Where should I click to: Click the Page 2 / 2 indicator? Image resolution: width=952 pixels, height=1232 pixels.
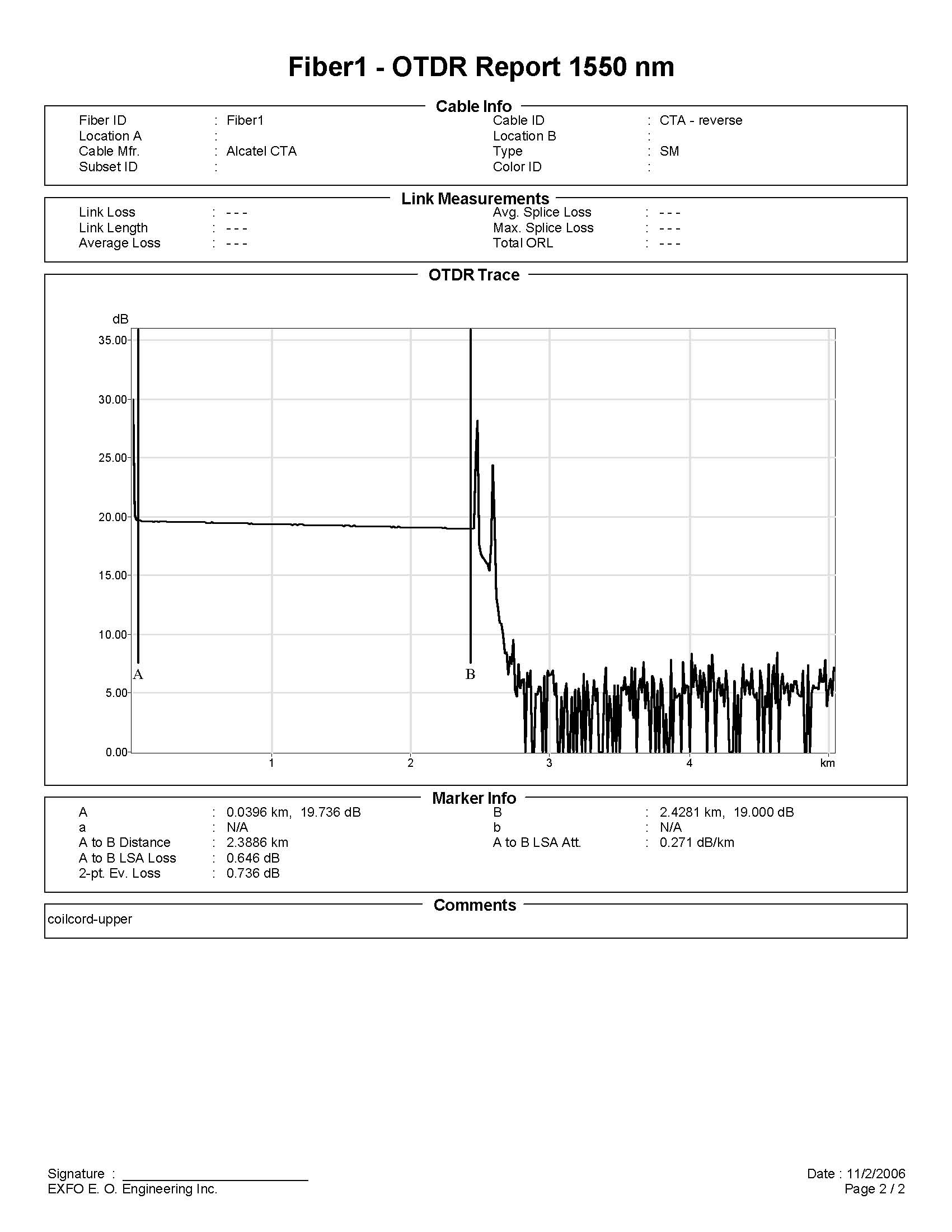tap(875, 1188)
